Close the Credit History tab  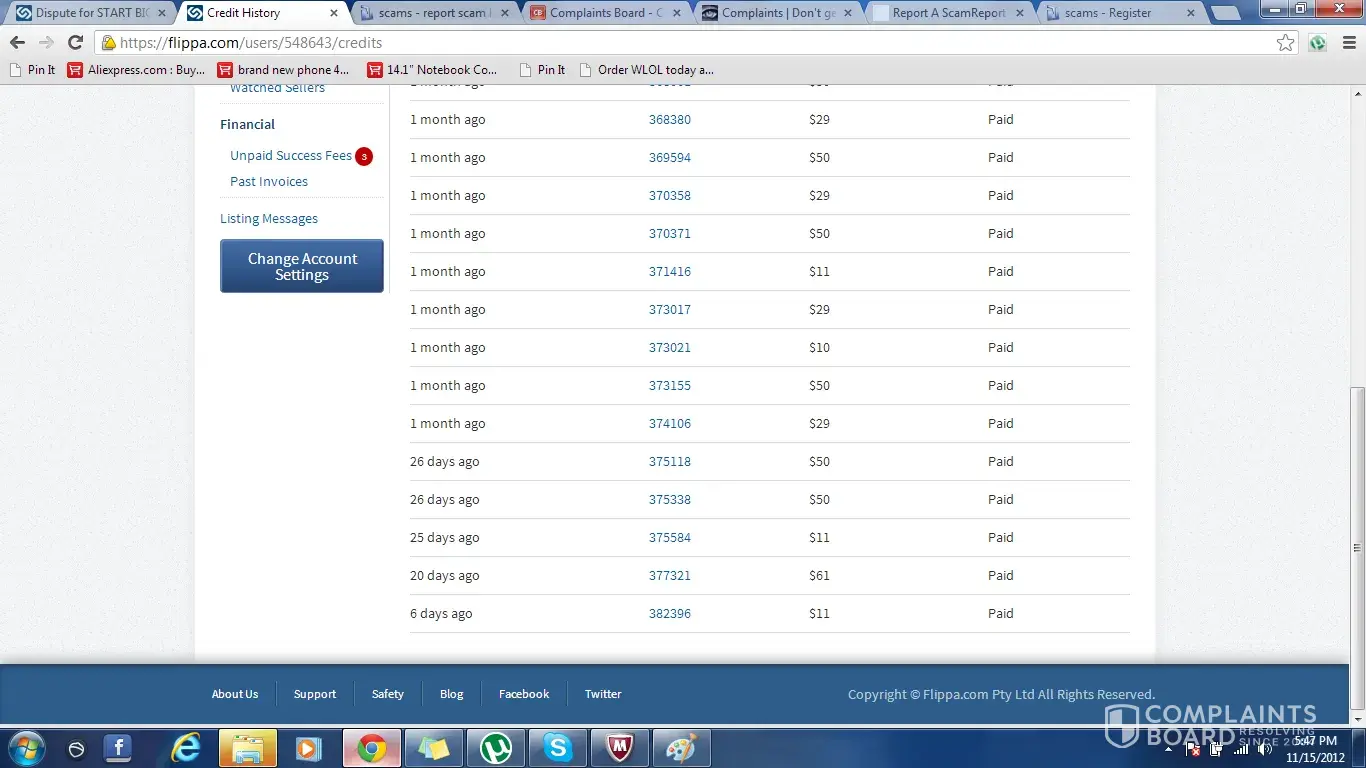tap(334, 13)
